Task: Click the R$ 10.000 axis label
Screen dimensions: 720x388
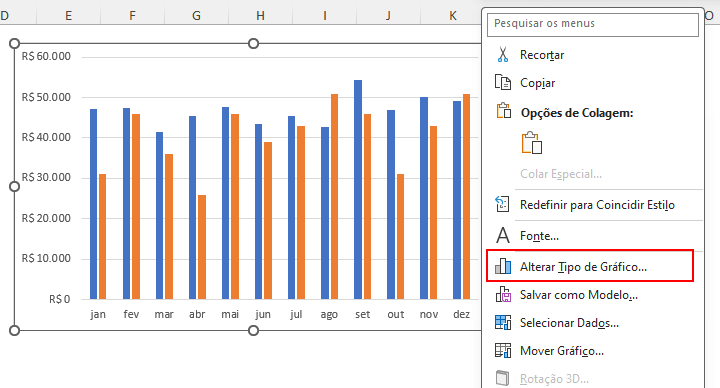Action: (46, 259)
